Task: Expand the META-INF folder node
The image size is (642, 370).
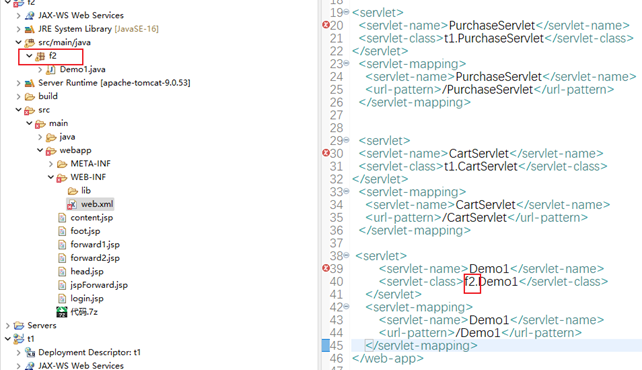Action: 51,164
